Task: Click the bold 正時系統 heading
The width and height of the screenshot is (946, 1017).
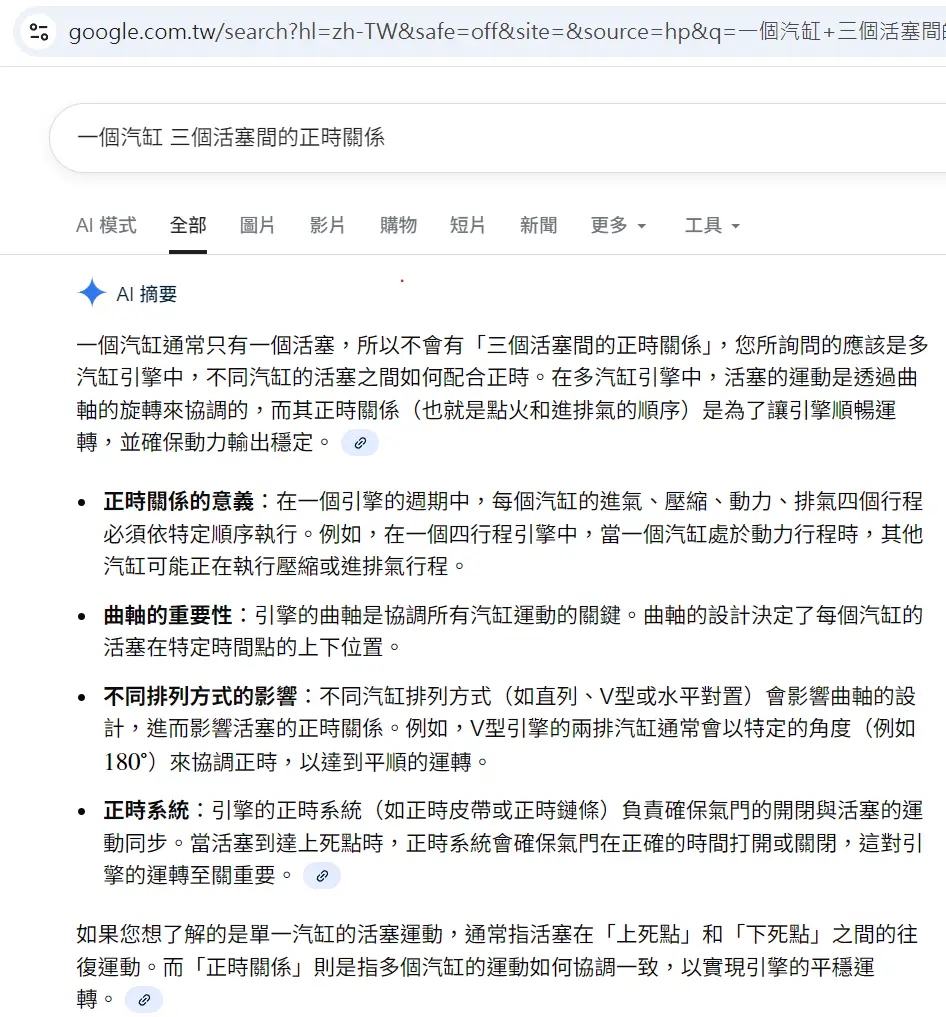Action: 146,810
